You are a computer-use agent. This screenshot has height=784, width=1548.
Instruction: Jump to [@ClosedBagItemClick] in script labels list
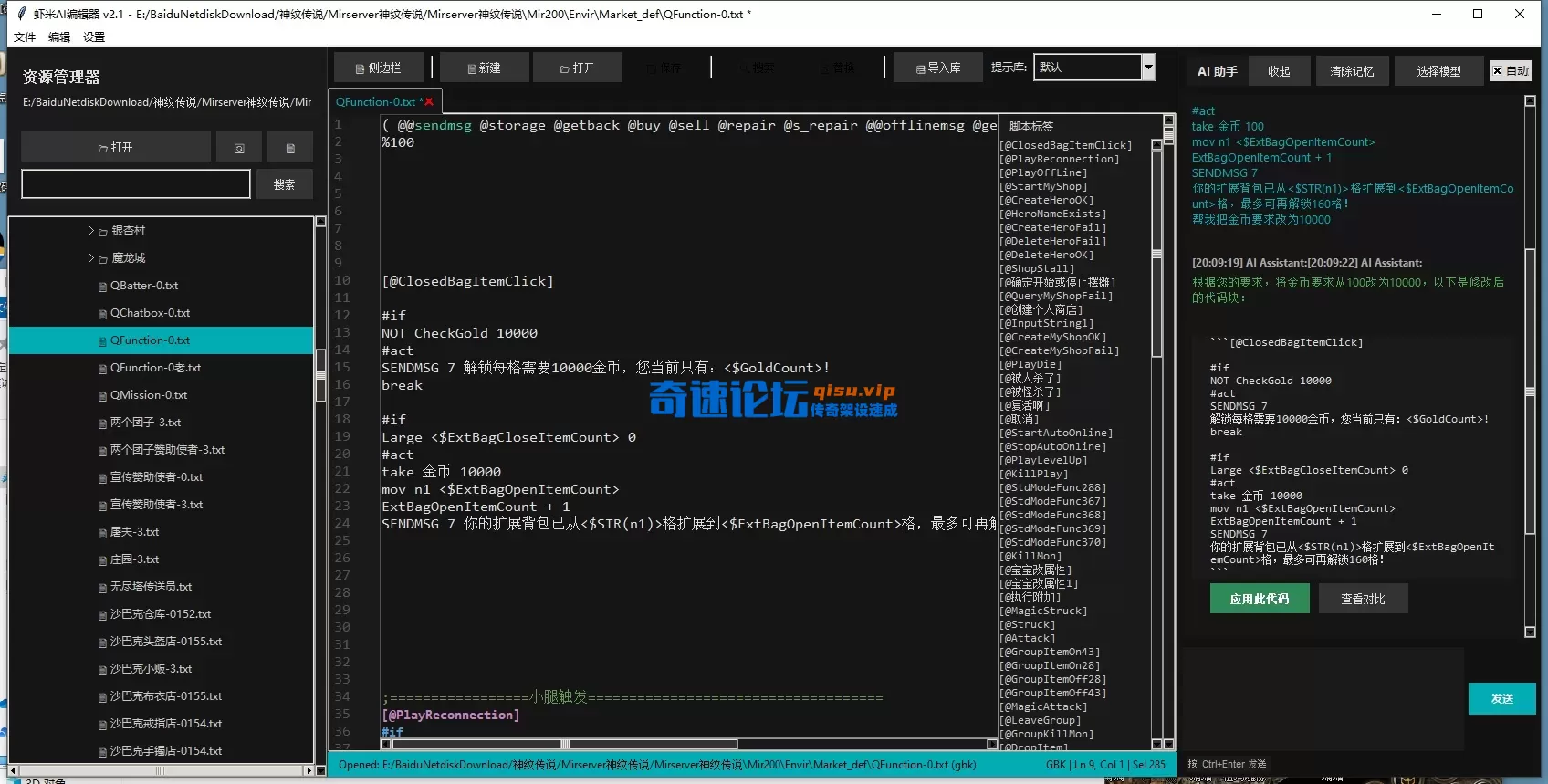[1065, 145]
